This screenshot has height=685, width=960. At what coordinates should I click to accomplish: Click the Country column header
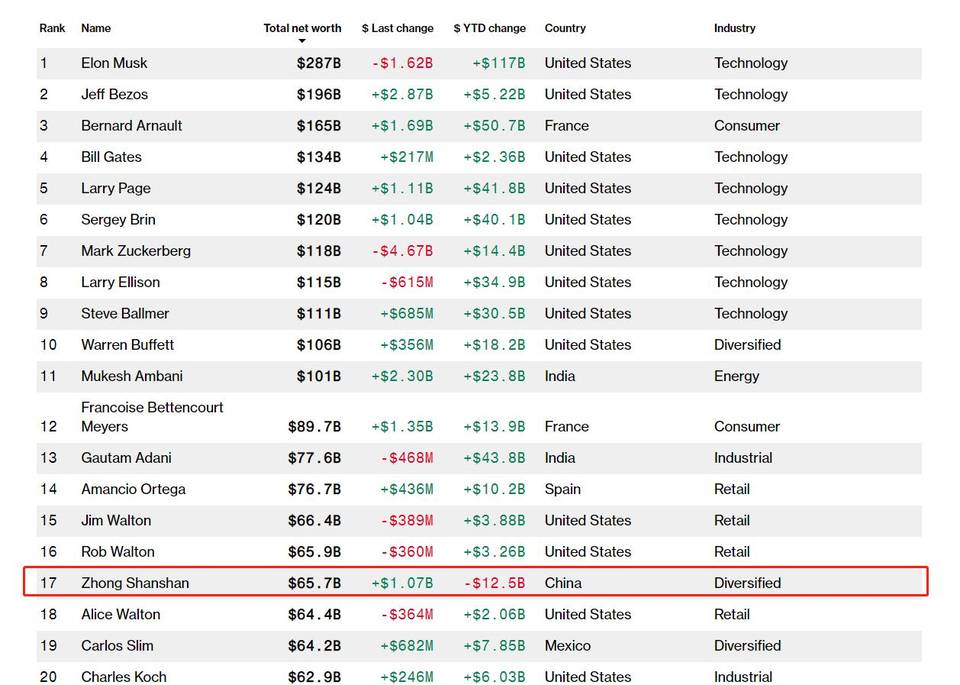[565, 28]
